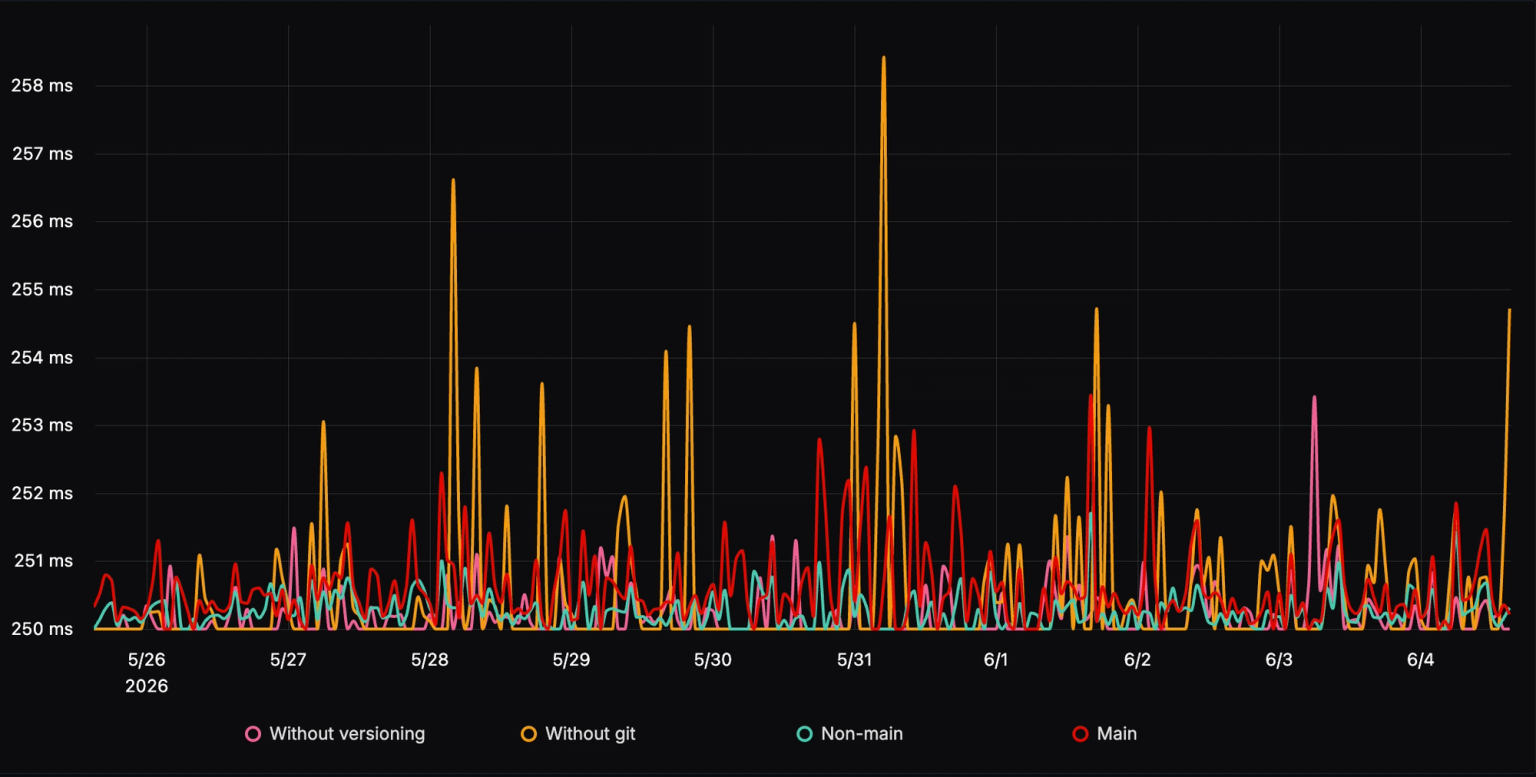Click the 250 ms y-axis label
1536x777 pixels.
tap(42, 629)
